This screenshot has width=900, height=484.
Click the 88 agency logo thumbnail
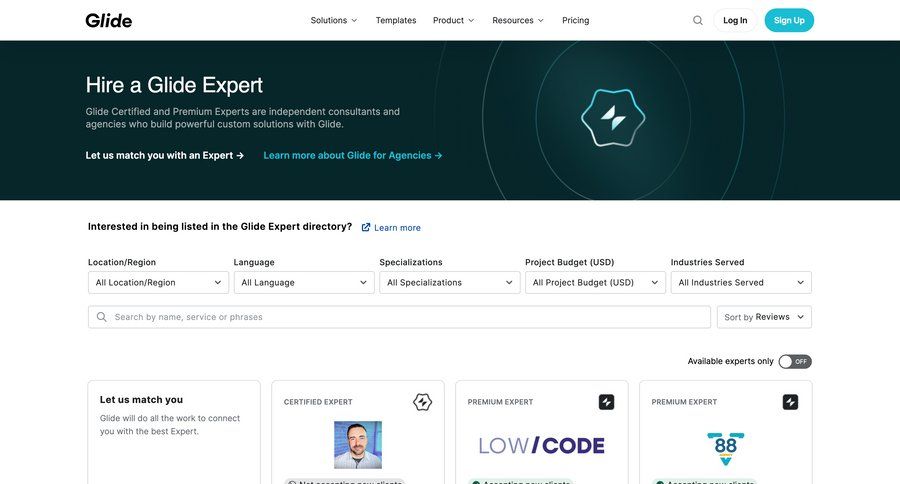tap(726, 448)
